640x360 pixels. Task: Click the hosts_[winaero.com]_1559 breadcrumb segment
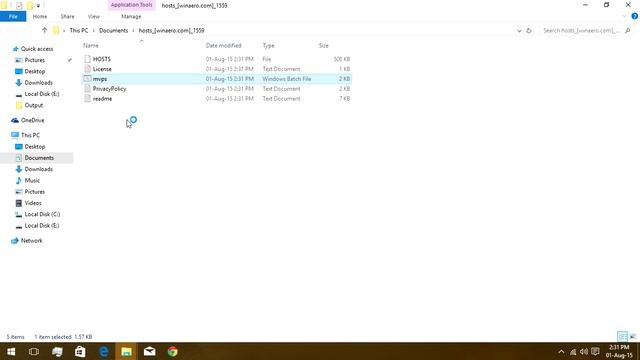pyautogui.click(x=171, y=31)
